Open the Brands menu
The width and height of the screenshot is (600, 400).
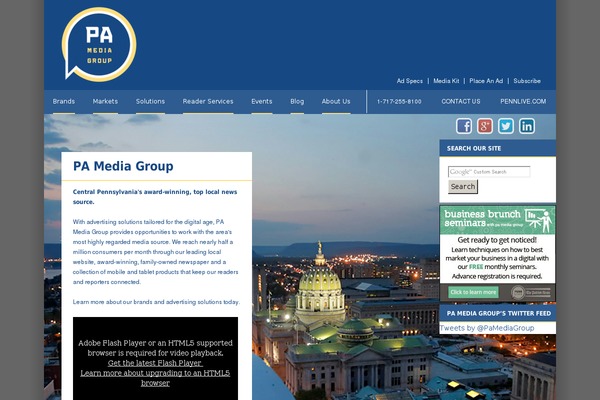click(64, 101)
